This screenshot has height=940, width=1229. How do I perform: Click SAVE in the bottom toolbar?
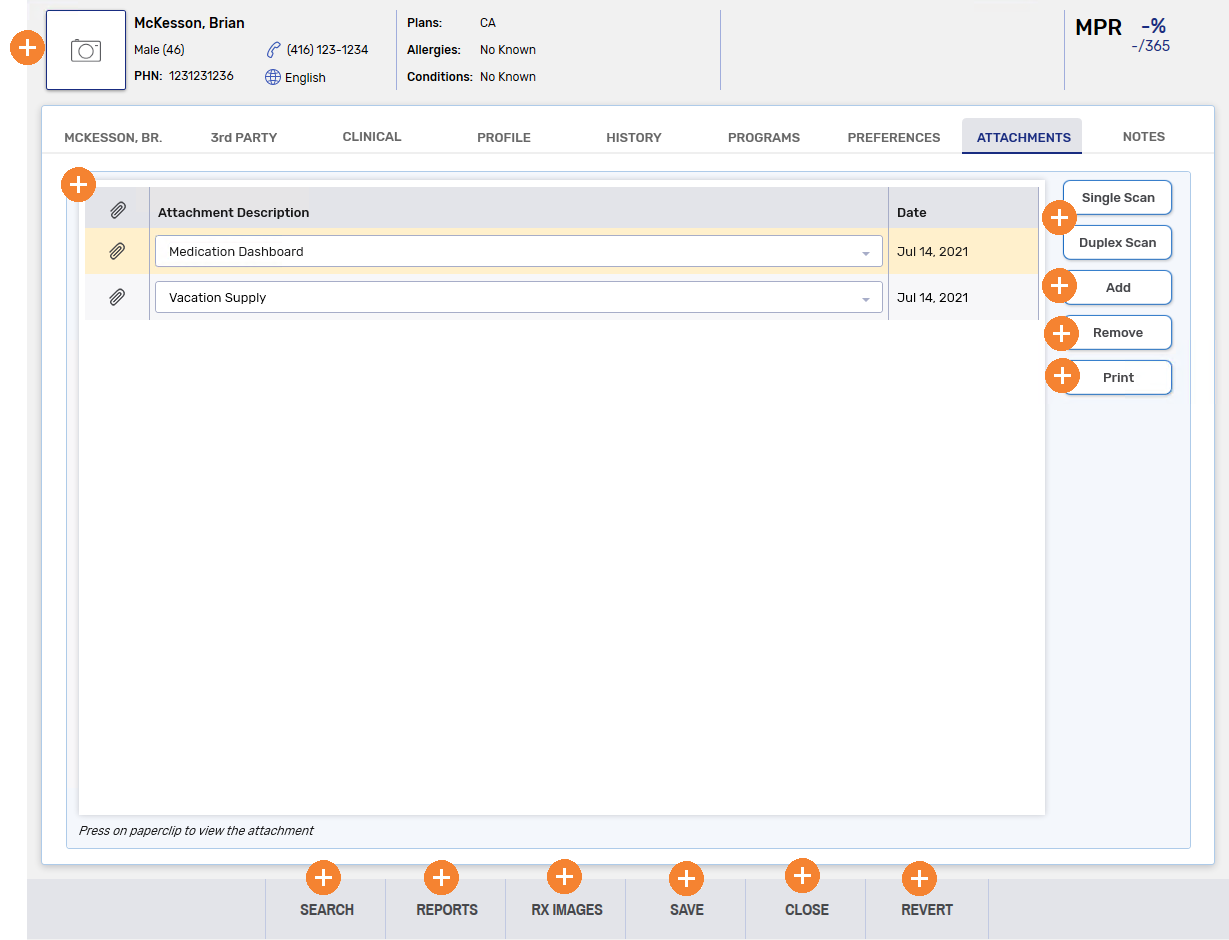[x=687, y=910]
